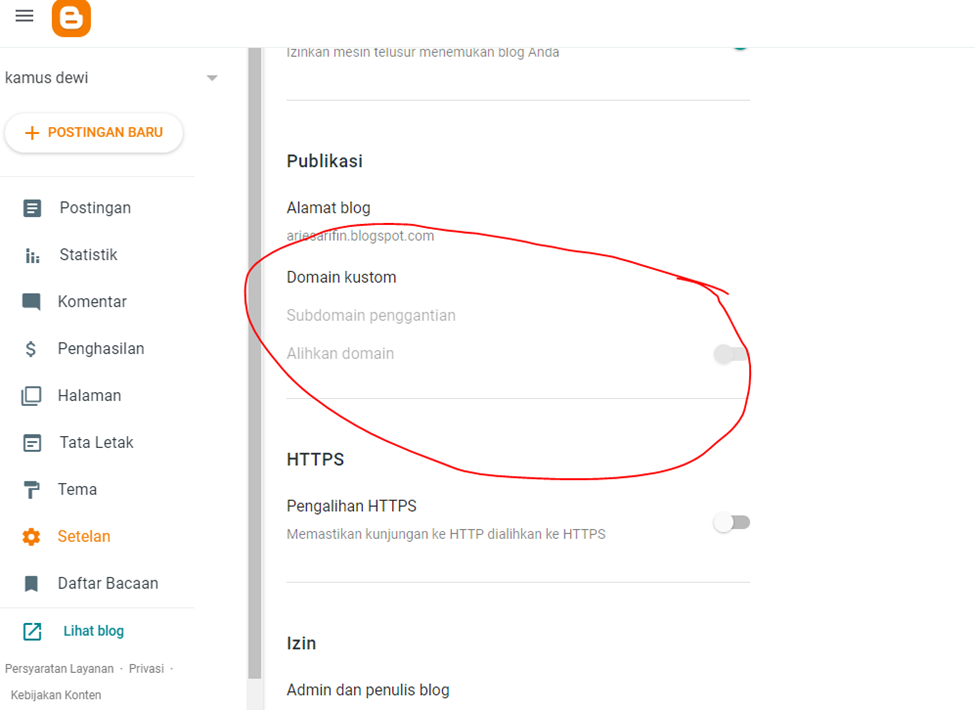975x710 pixels.
Task: Click the orange Blogger logo
Action: [71, 17]
